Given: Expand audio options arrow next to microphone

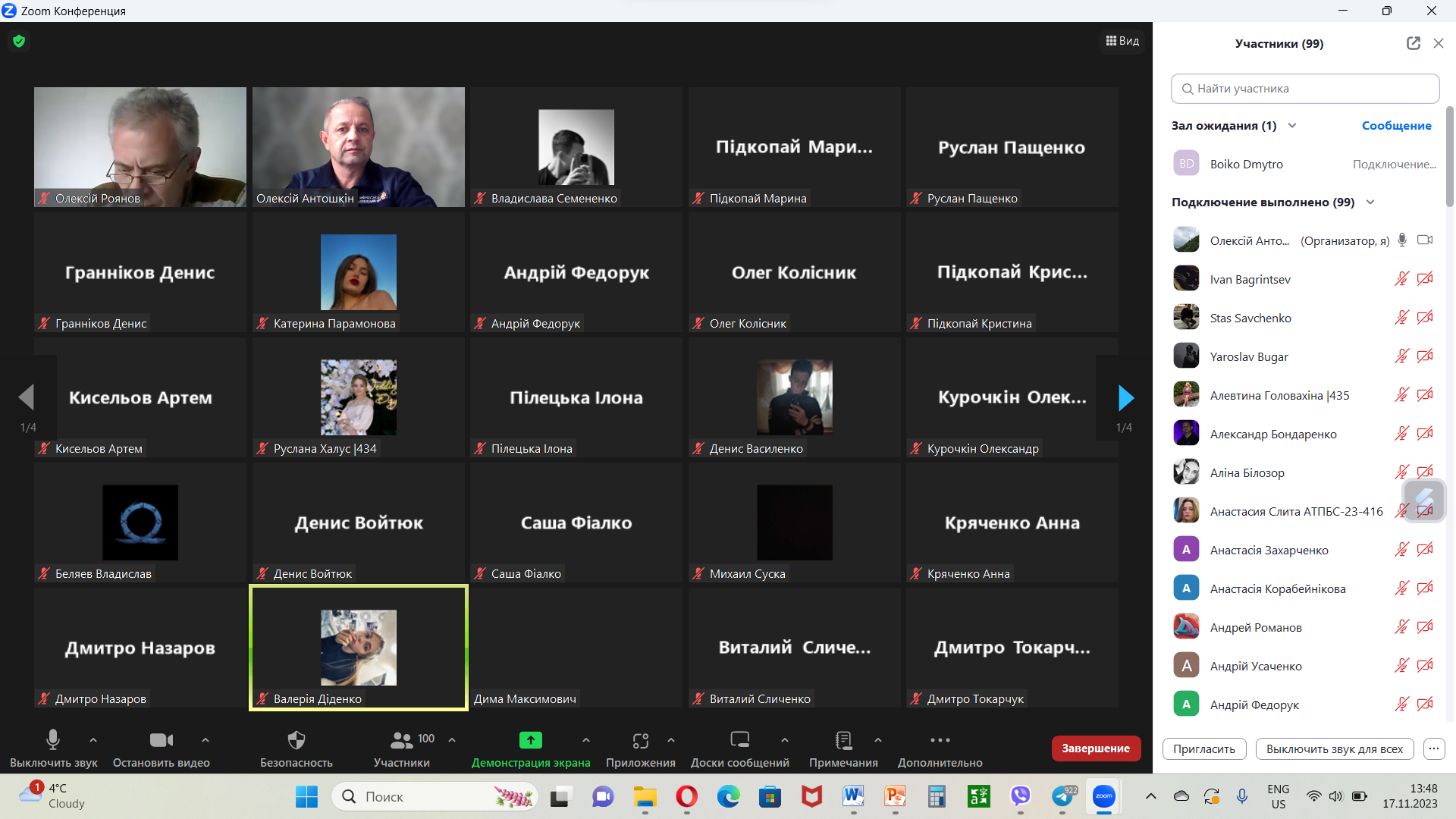Looking at the screenshot, I should 93,740.
